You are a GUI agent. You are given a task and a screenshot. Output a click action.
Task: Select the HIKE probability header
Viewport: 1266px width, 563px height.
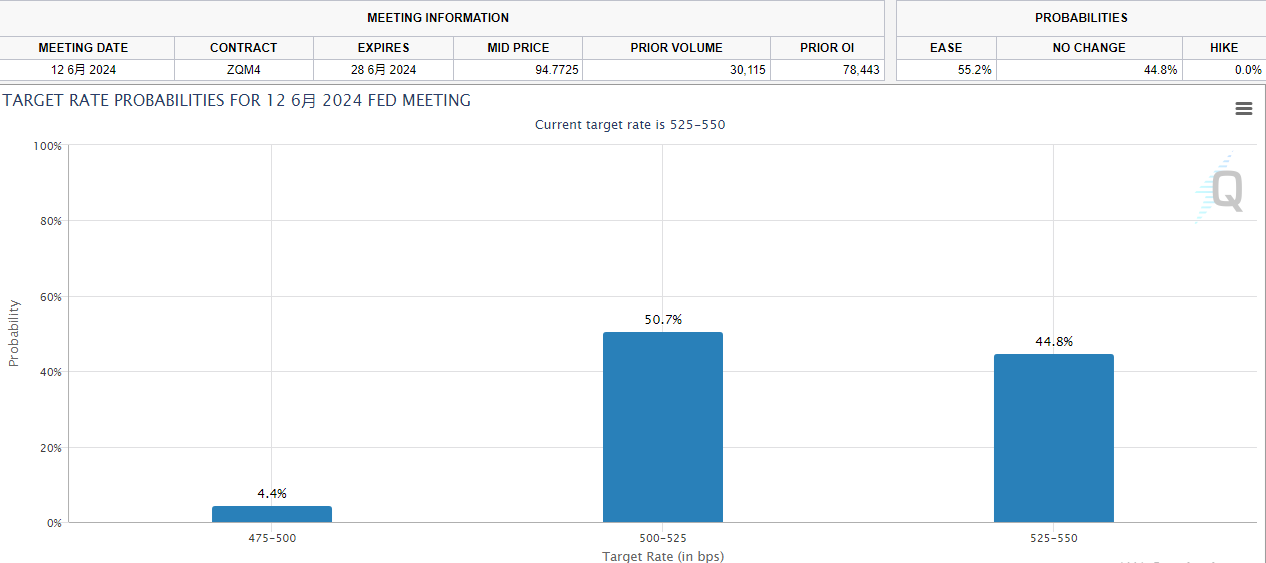click(x=1223, y=48)
